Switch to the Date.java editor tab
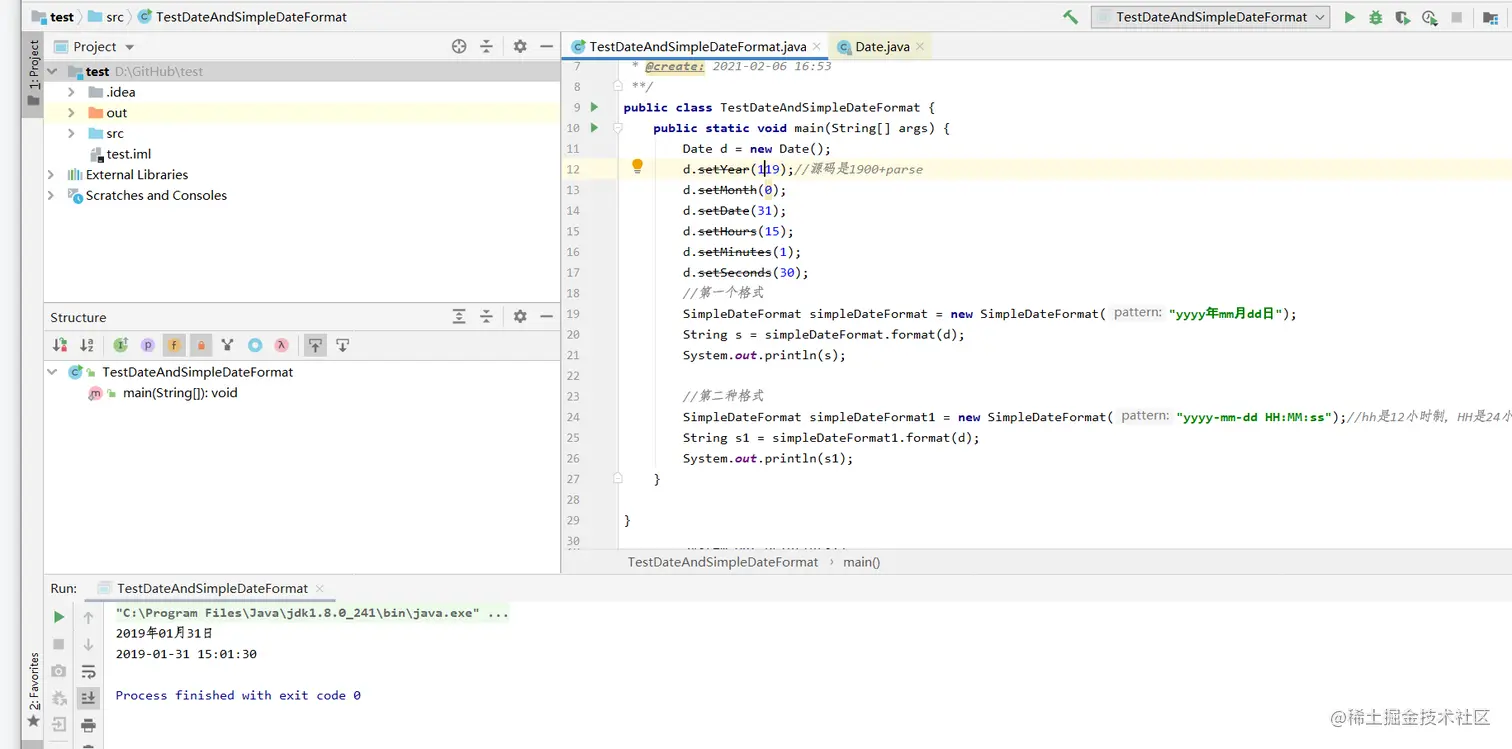The height and width of the screenshot is (749, 1512). (x=882, y=46)
